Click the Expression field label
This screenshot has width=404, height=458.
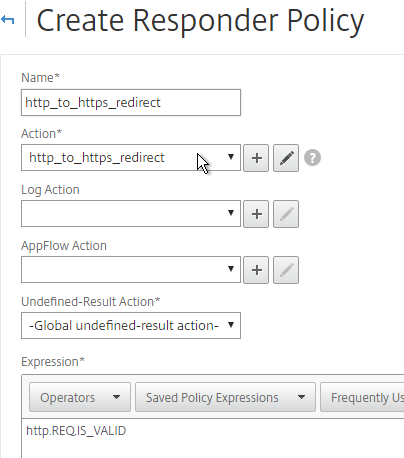53,362
